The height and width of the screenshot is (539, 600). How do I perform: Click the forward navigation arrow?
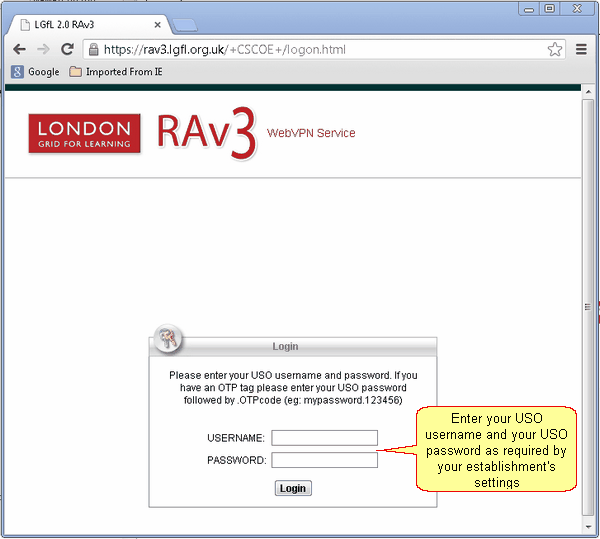pos(43,49)
